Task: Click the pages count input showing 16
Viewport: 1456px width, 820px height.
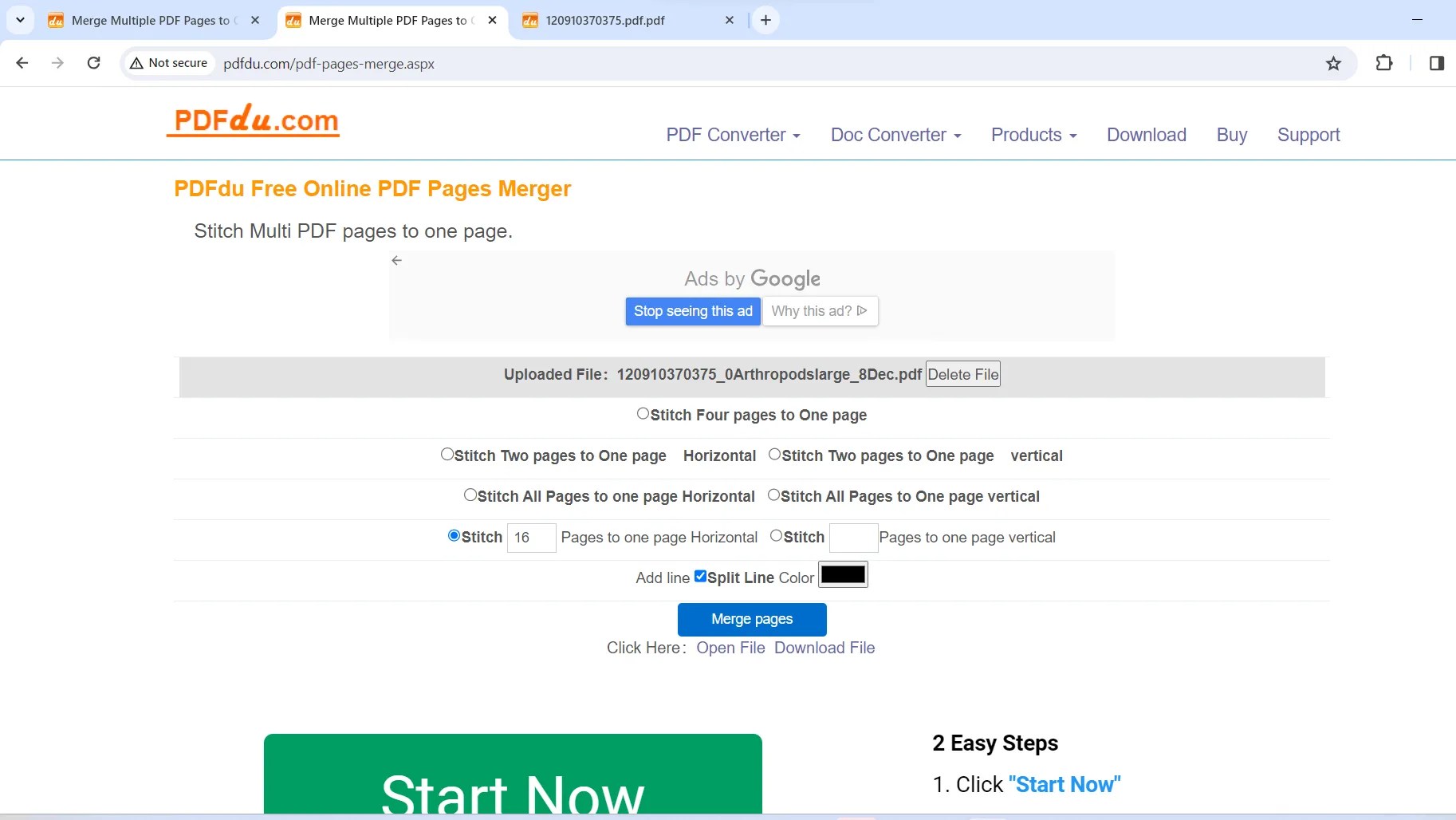Action: [531, 538]
